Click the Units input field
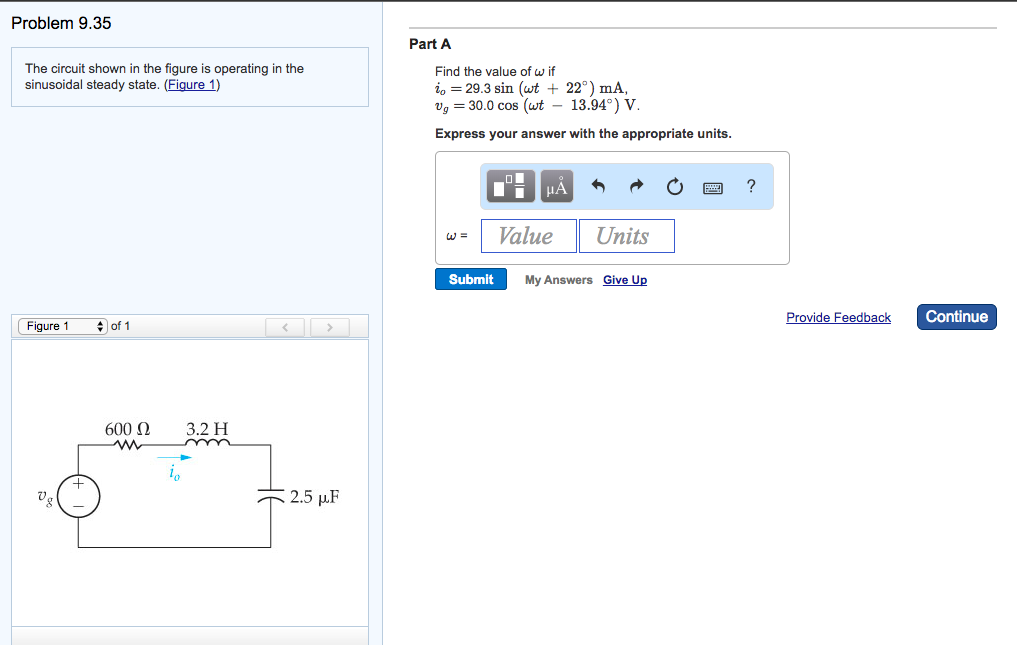The image size is (1017, 645). [x=627, y=236]
